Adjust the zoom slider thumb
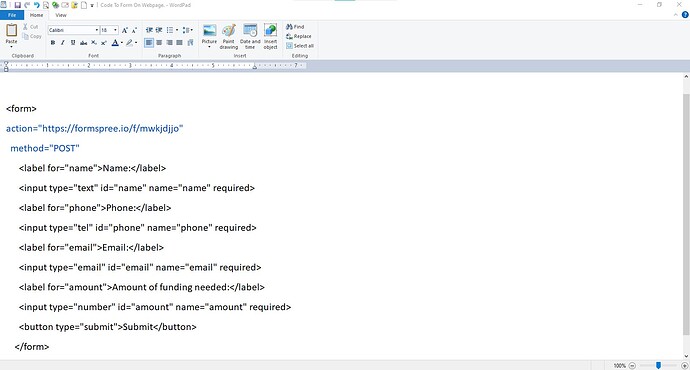The image size is (690, 370). click(658, 366)
